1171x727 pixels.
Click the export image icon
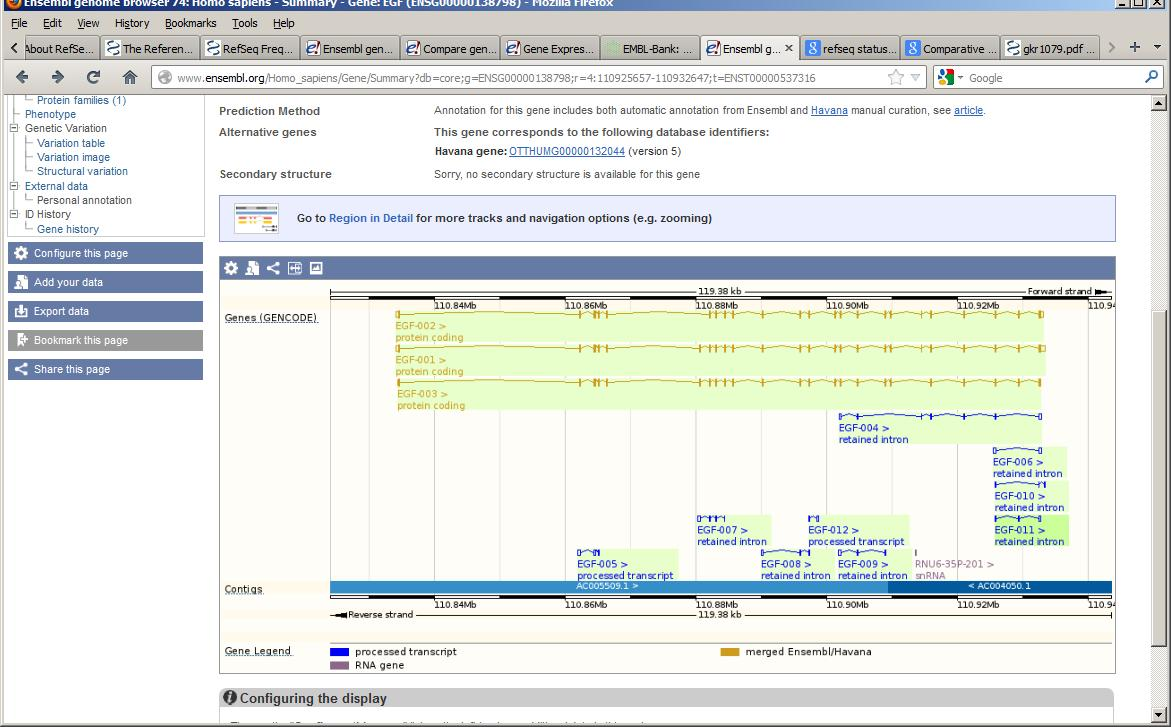pyautogui.click(x=317, y=268)
